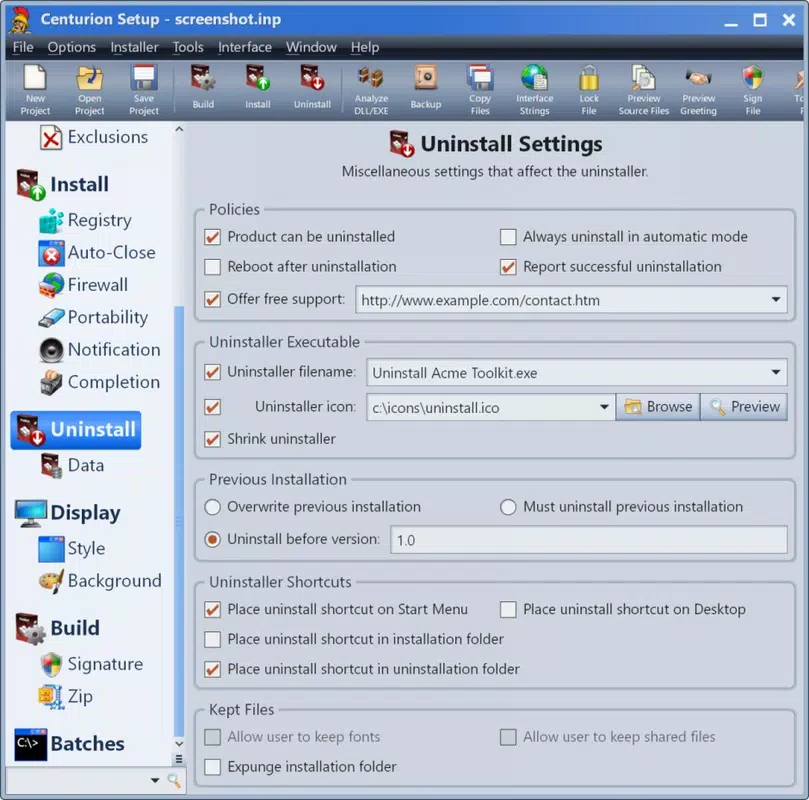Open Analyze DLL/EXE tool
This screenshot has height=800, width=809.
pos(371,90)
